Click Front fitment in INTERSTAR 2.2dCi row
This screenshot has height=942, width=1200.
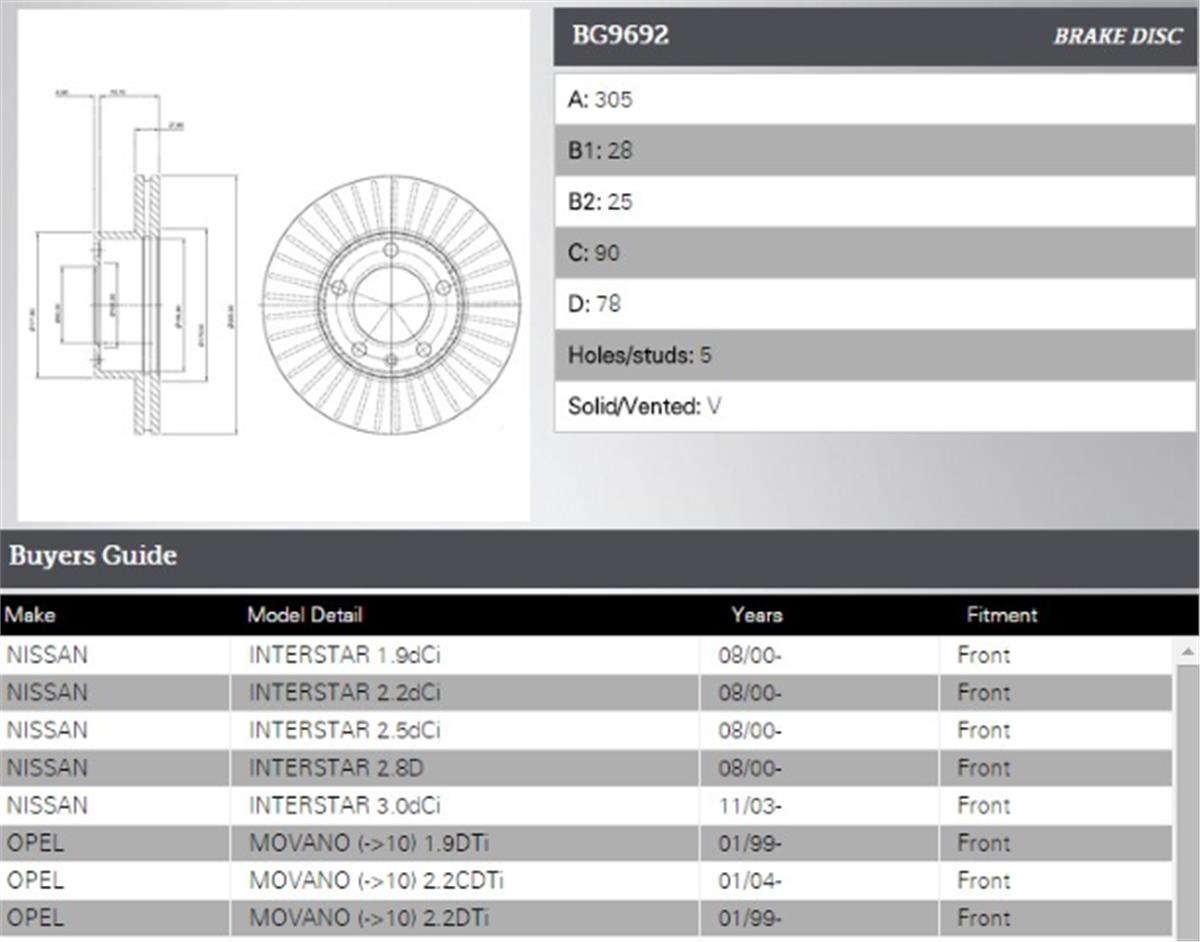[x=983, y=693]
